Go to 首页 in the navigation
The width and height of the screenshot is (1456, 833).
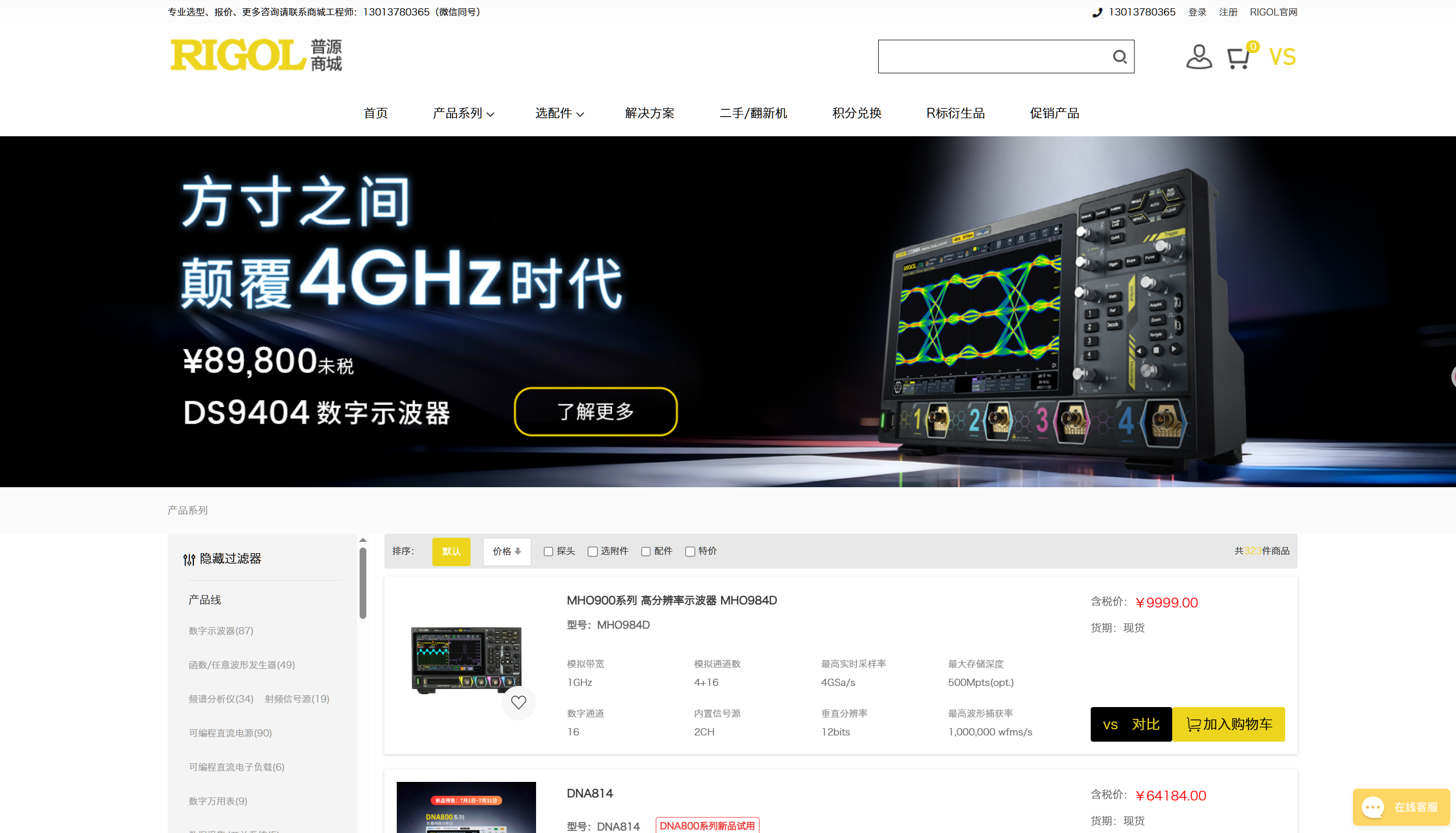[376, 113]
